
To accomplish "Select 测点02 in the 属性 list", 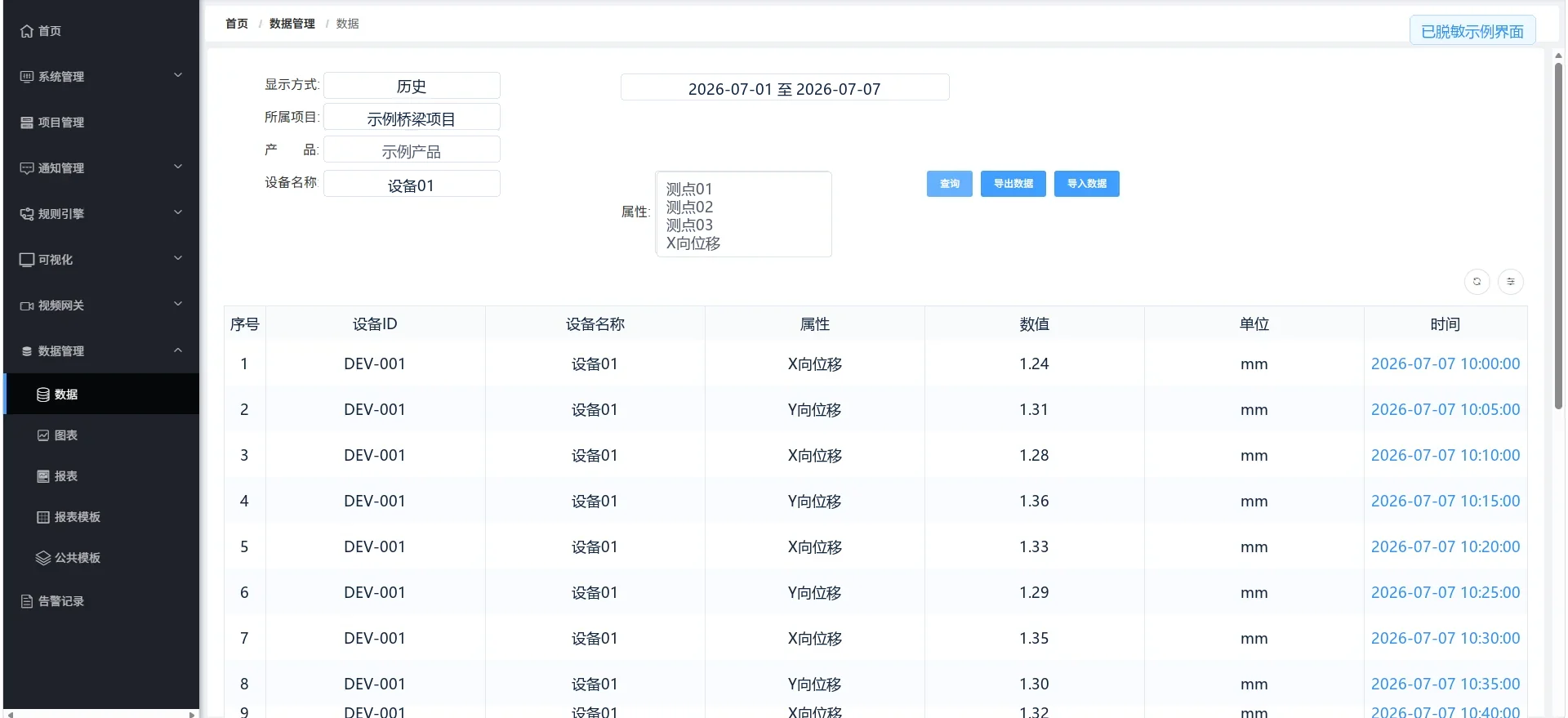I will point(689,207).
